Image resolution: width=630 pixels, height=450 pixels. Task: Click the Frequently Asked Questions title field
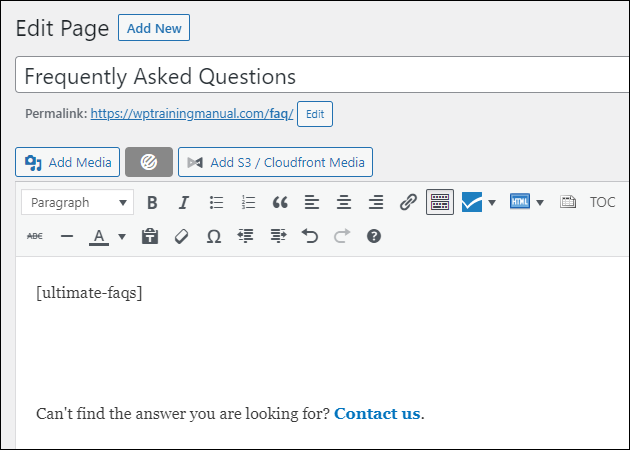point(322,75)
